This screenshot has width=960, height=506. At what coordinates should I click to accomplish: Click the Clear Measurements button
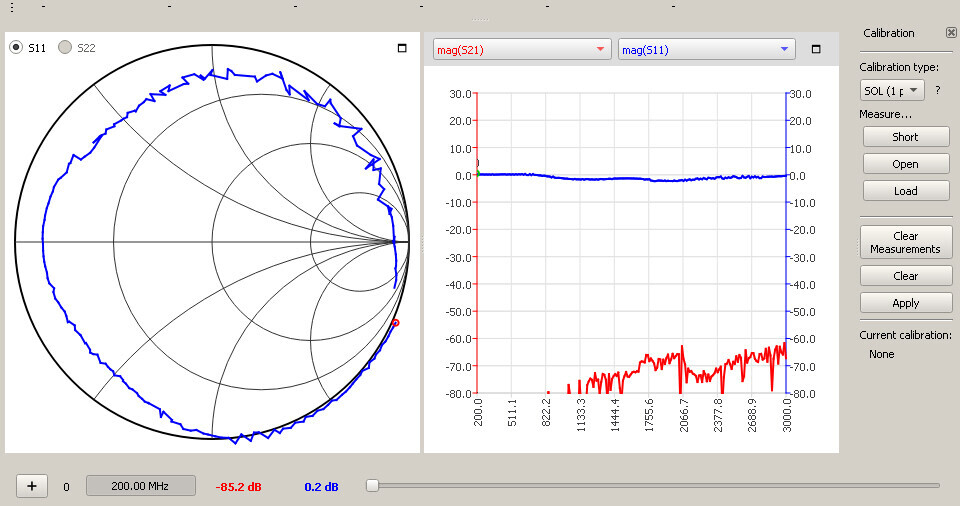click(906, 243)
